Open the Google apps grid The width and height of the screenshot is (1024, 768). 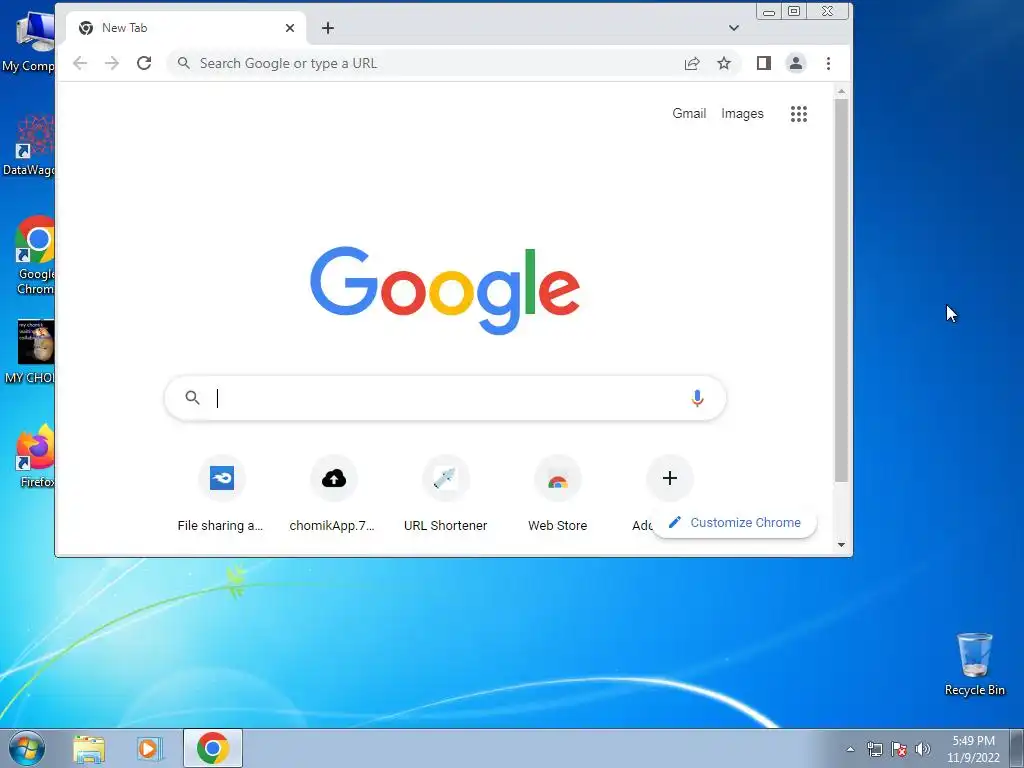point(799,114)
